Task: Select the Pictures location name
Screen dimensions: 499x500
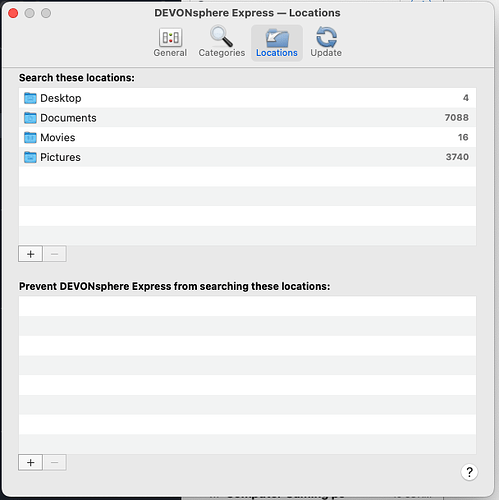Action: click(60, 157)
